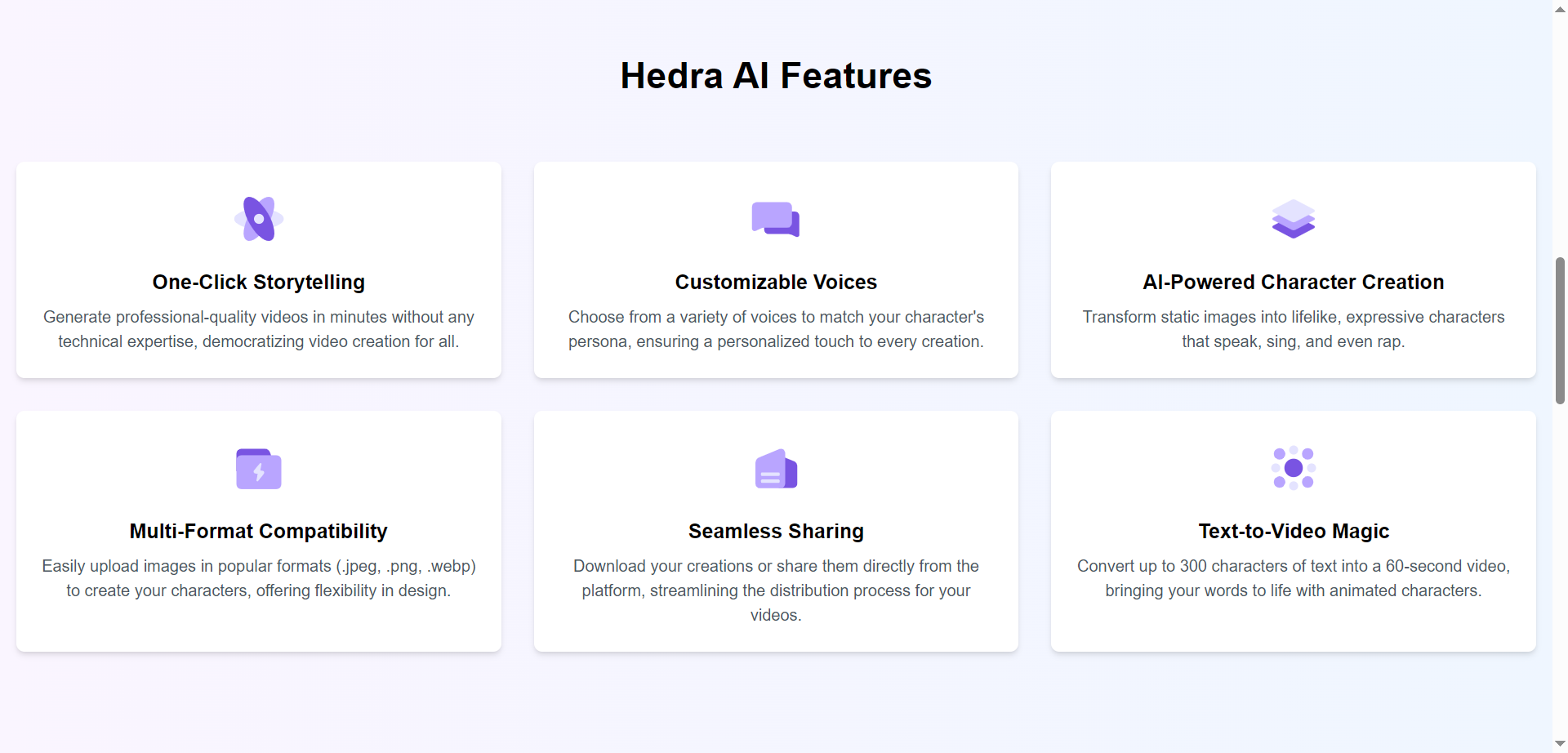
Task: Click the description about generating professional-quality videos
Action: (259, 329)
